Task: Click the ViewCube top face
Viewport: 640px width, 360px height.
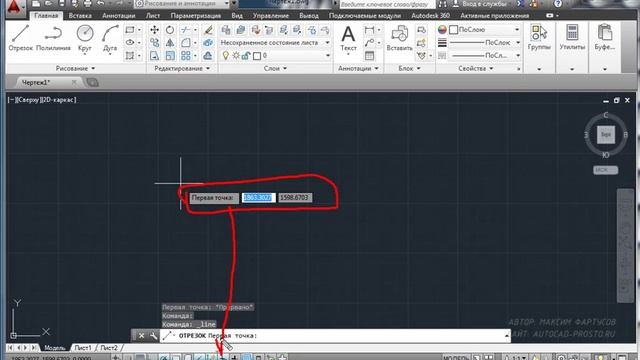Action: [x=606, y=134]
